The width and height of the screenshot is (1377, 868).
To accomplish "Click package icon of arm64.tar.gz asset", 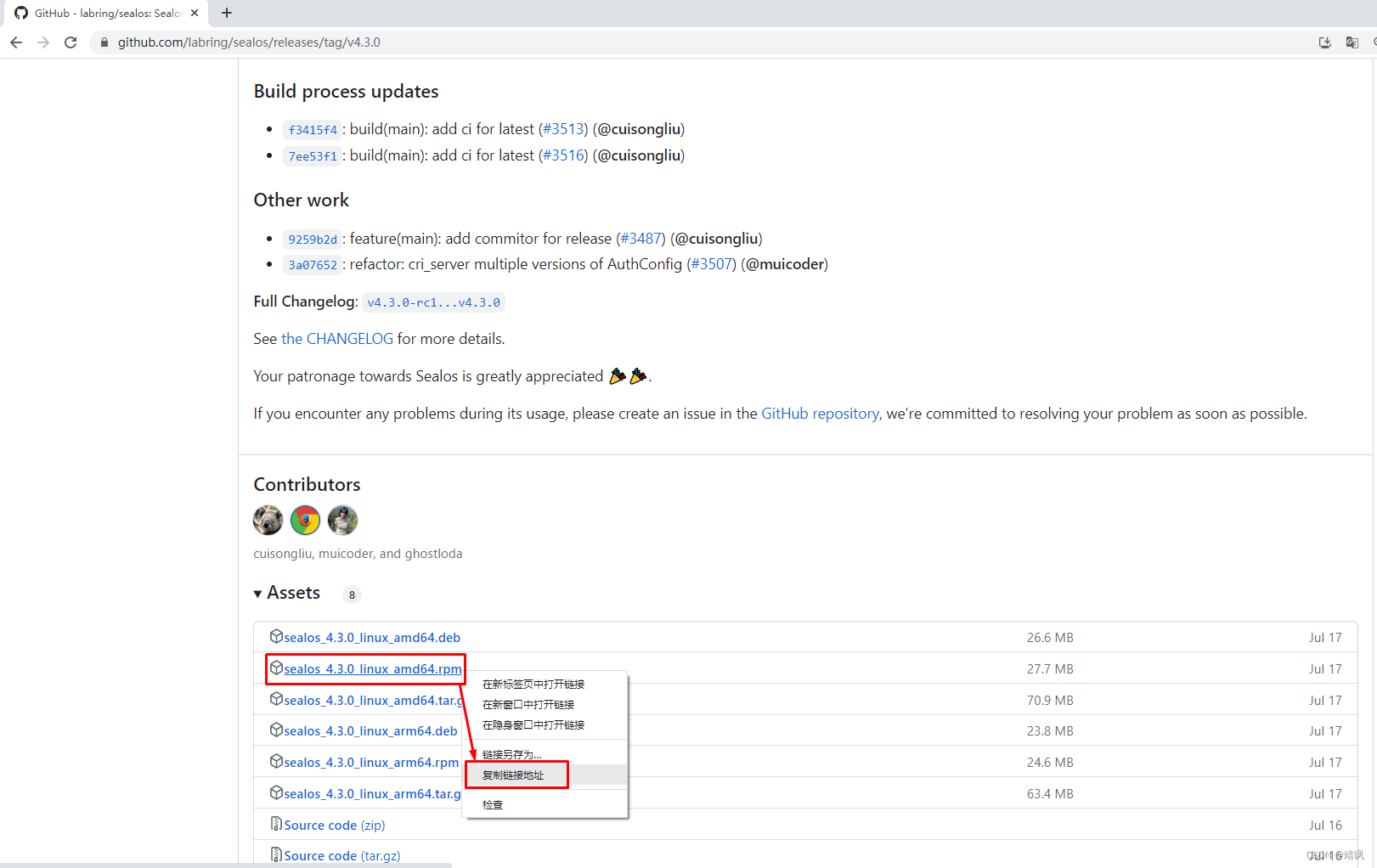I will [x=276, y=792].
